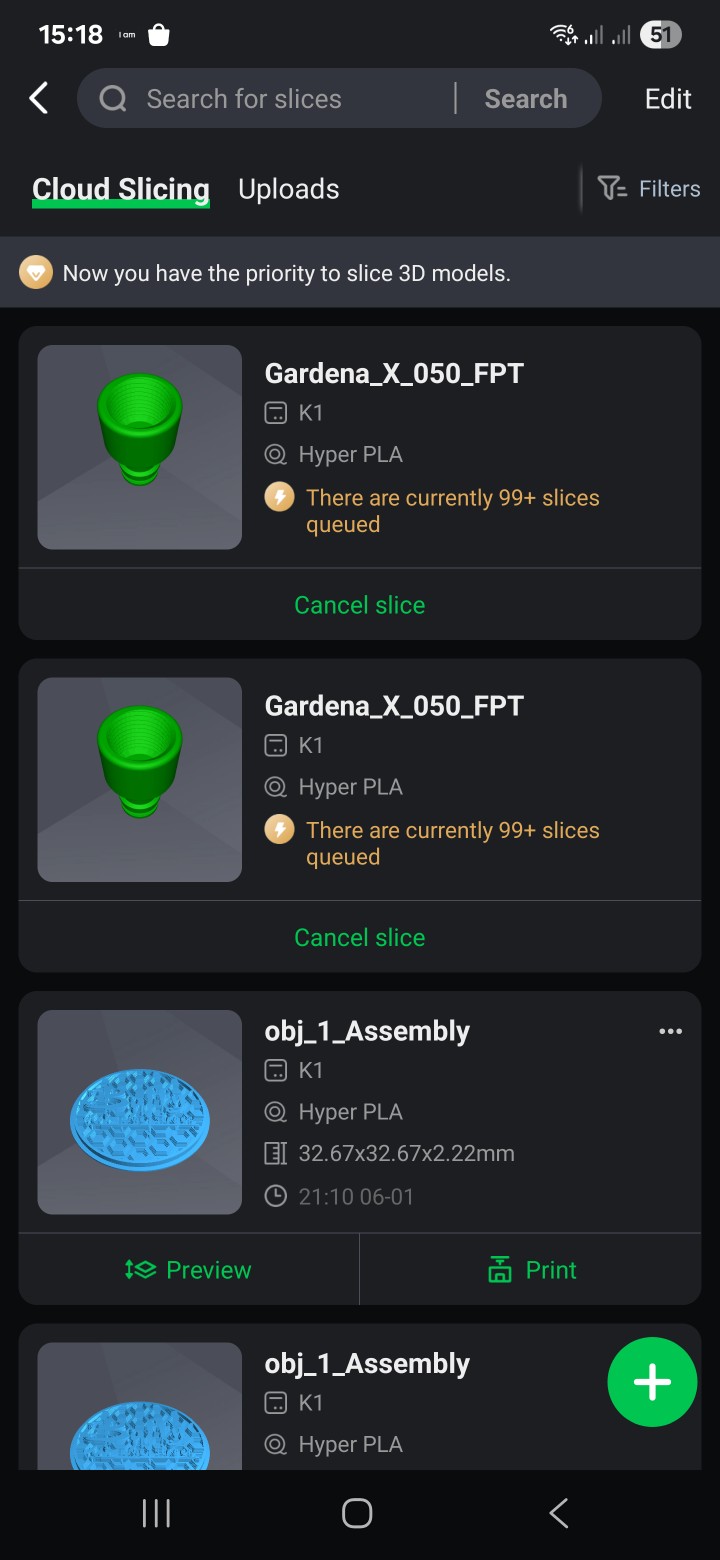The width and height of the screenshot is (720, 1560).
Task: Open the obj_1_Assembly blue model thumbnail
Action: pos(139,1111)
